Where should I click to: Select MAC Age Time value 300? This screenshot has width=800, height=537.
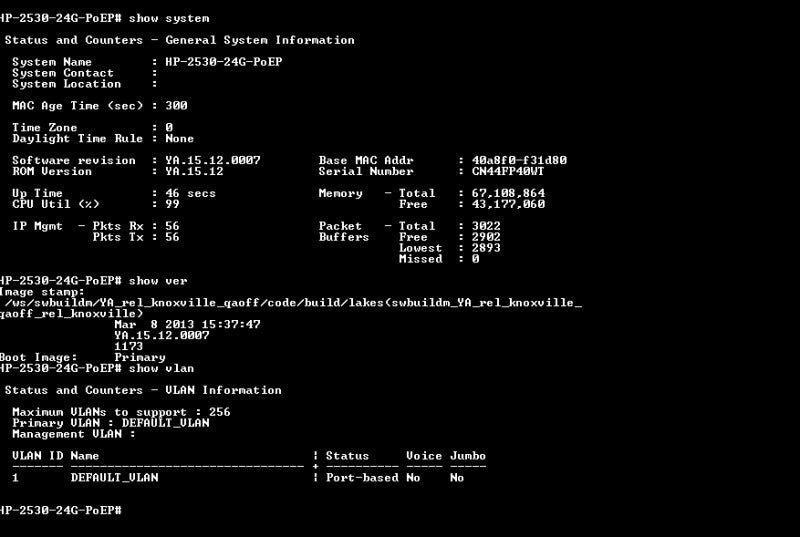pyautogui.click(x=176, y=106)
